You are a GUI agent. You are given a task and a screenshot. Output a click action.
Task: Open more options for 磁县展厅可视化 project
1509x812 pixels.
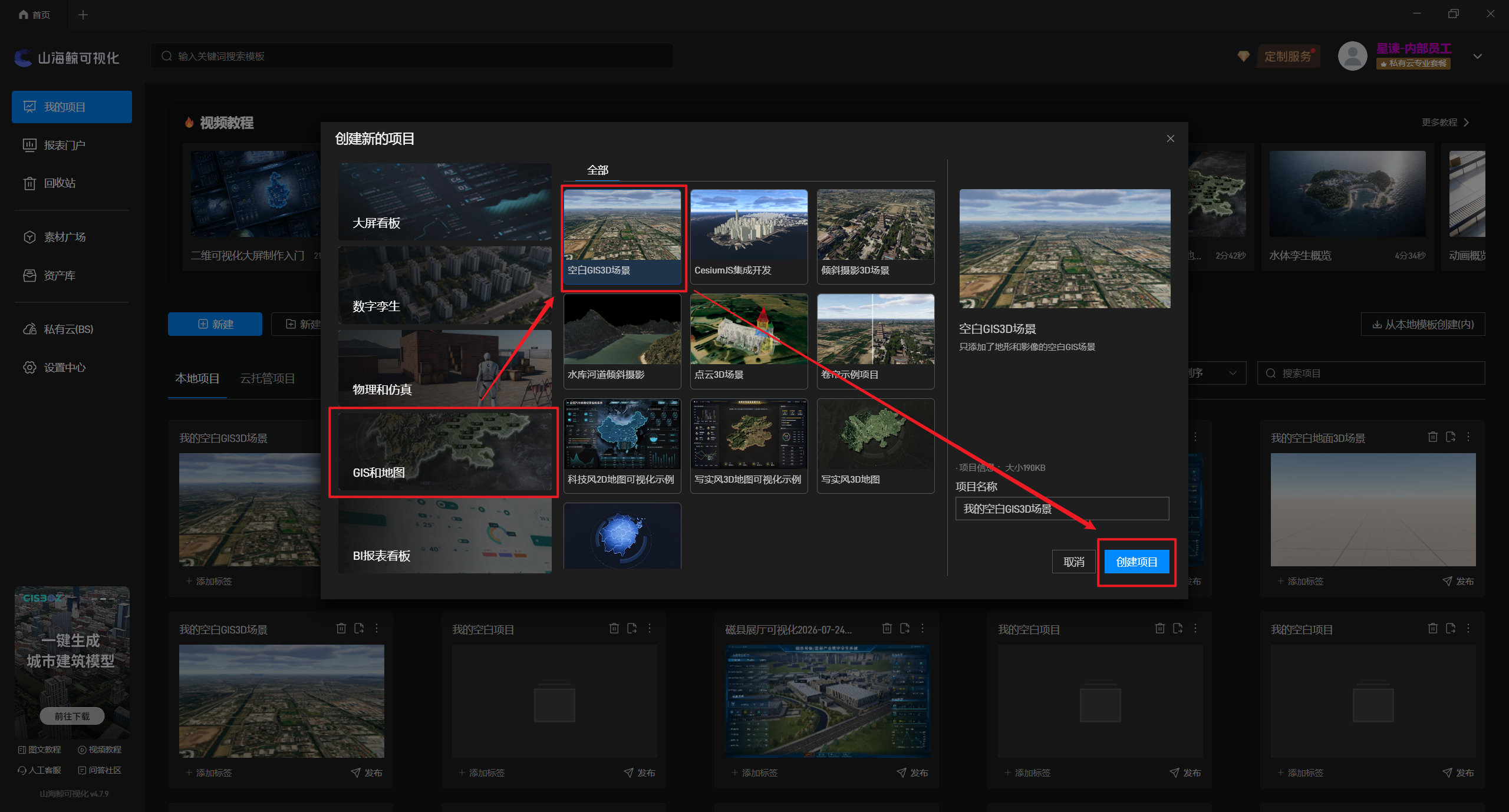[922, 628]
